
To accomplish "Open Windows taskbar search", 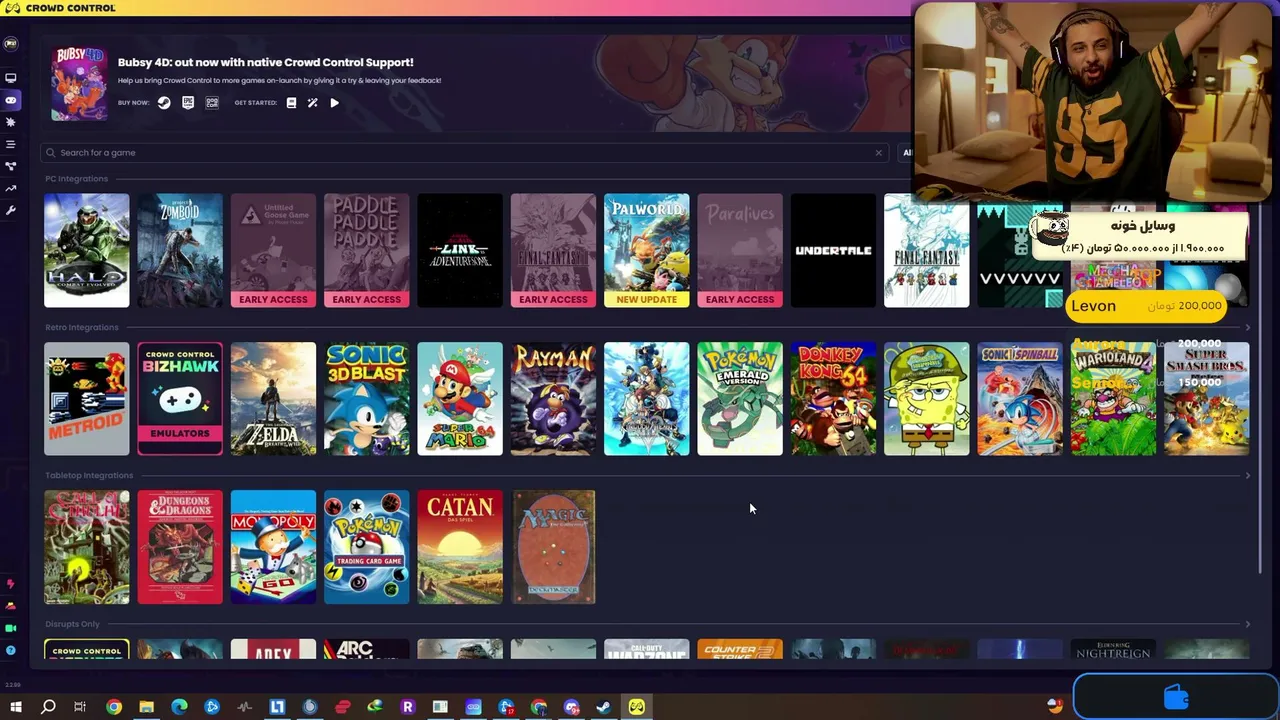I will click(48, 707).
